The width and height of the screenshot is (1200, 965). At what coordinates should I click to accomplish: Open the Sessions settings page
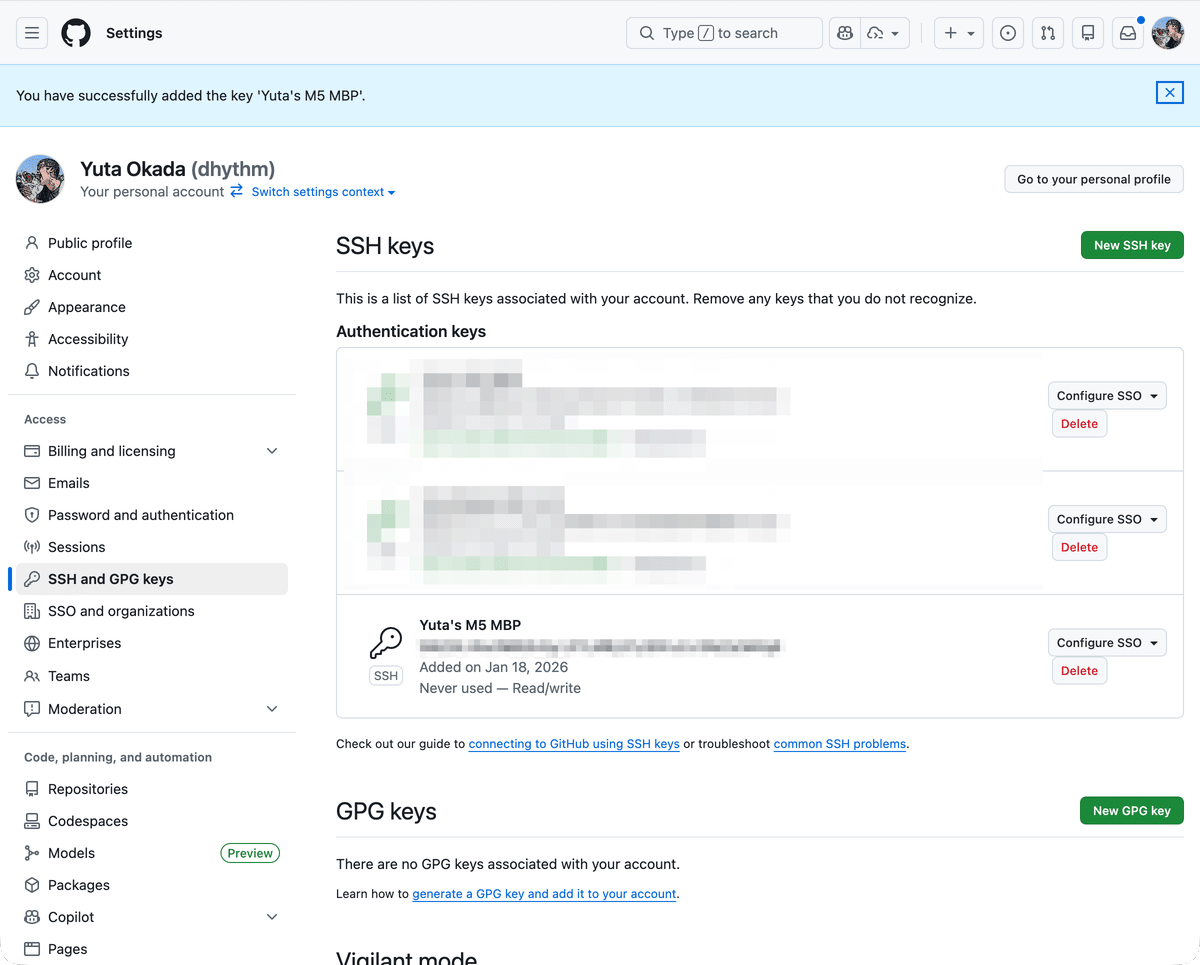pyautogui.click(x=77, y=547)
